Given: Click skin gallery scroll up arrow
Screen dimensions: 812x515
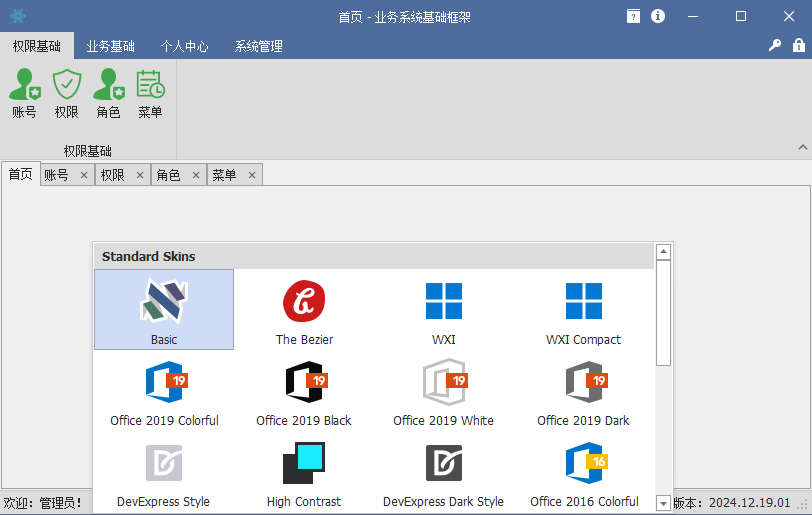Looking at the screenshot, I should coord(663,252).
